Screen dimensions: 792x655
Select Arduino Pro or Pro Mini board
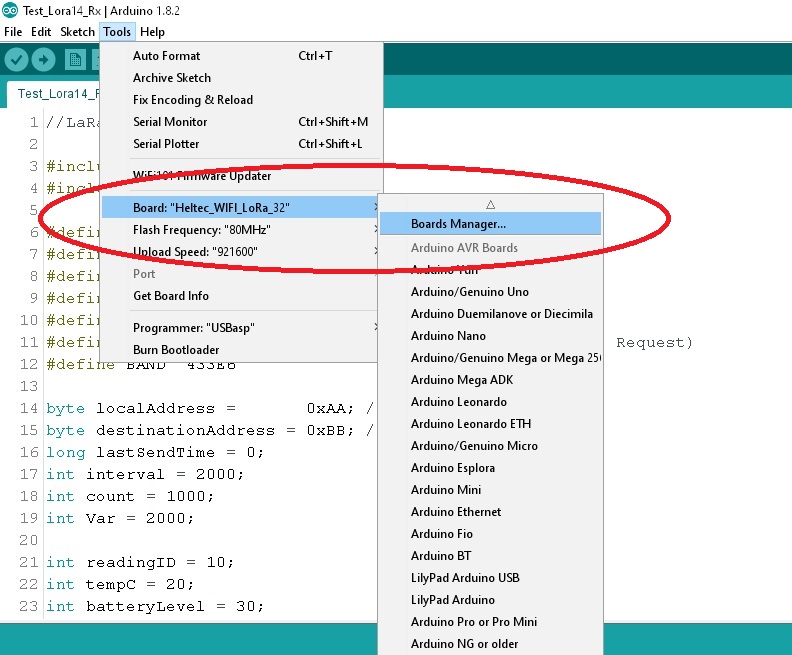tap(490, 622)
